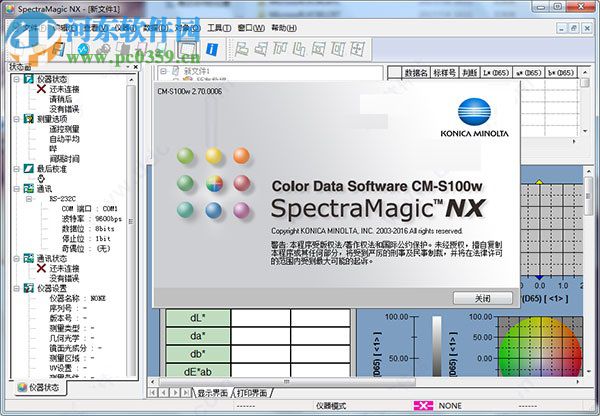
Task: Open the 对象(O) menu
Action: click(188, 28)
